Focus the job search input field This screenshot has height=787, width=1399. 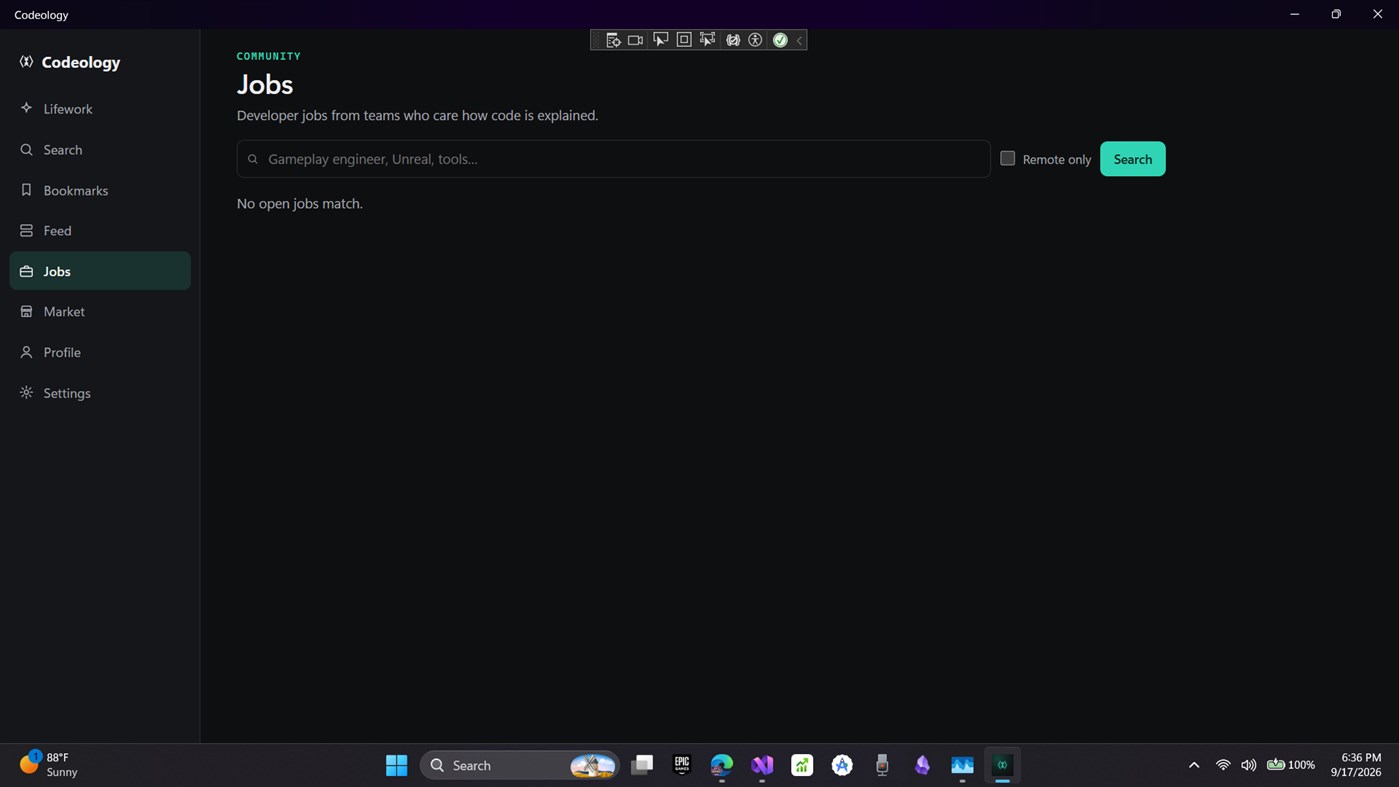(613, 159)
